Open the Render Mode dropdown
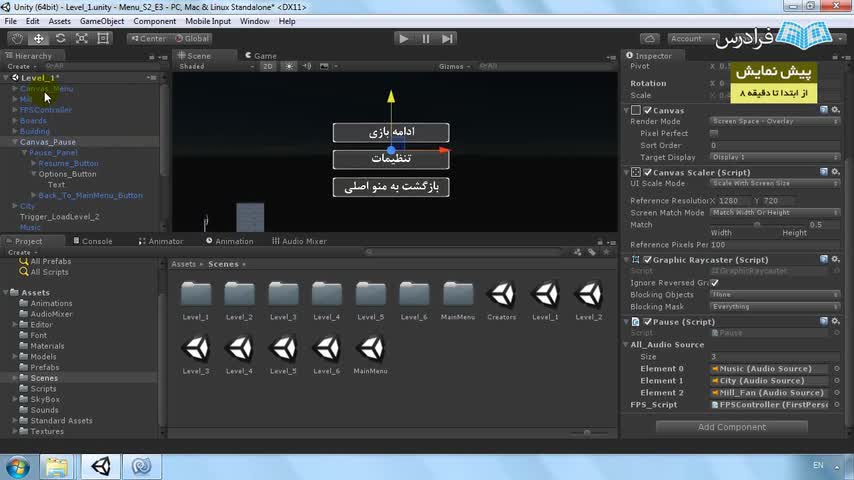Screen dimensions: 854x480 (775, 121)
